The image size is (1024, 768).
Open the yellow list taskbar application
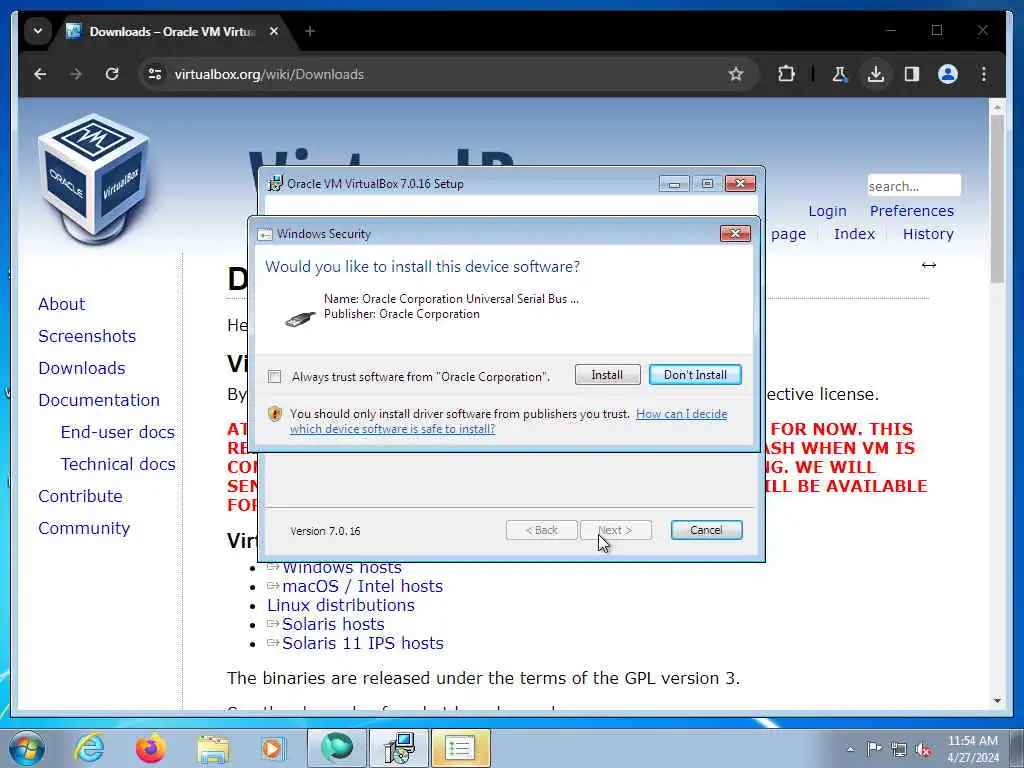460,748
